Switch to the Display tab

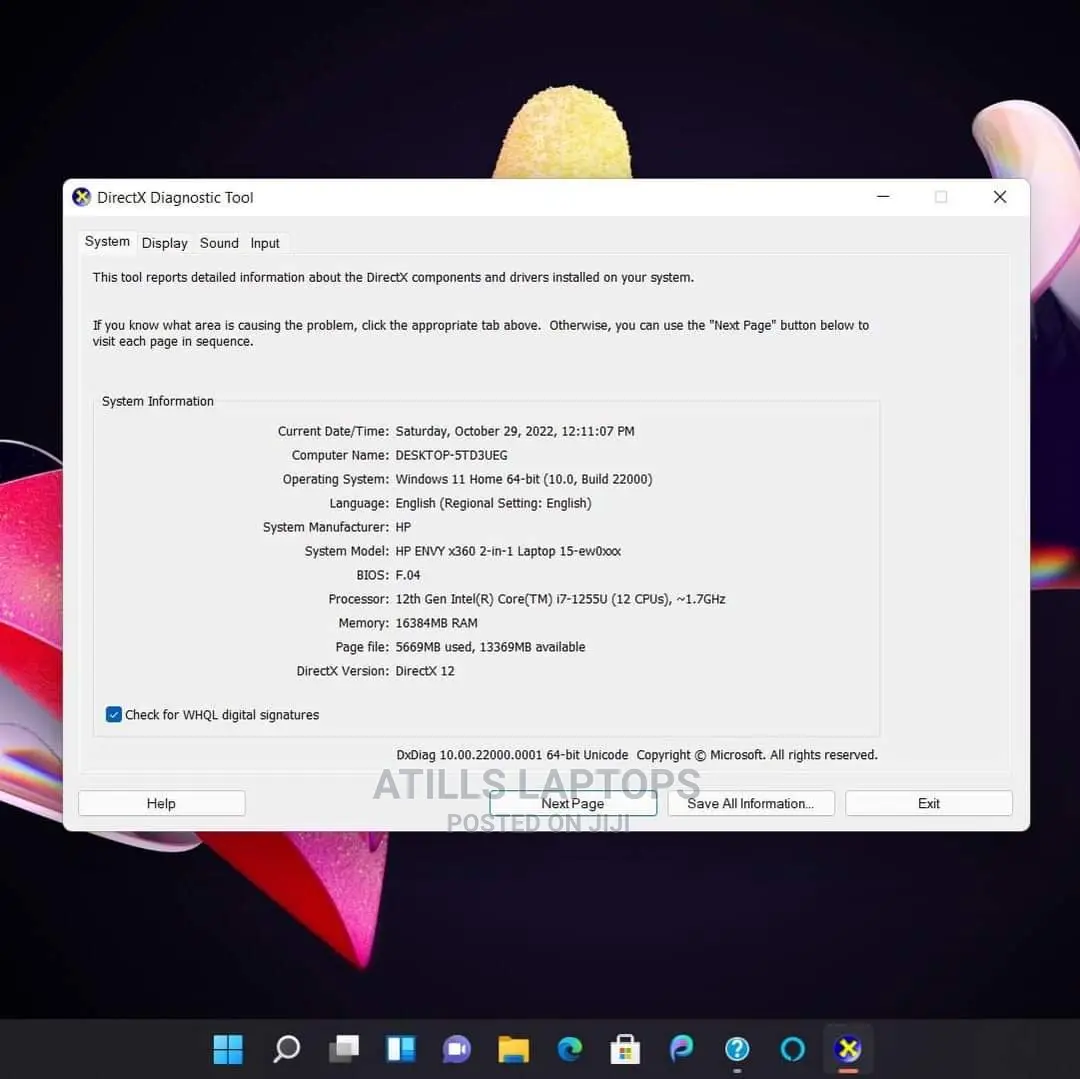point(165,243)
